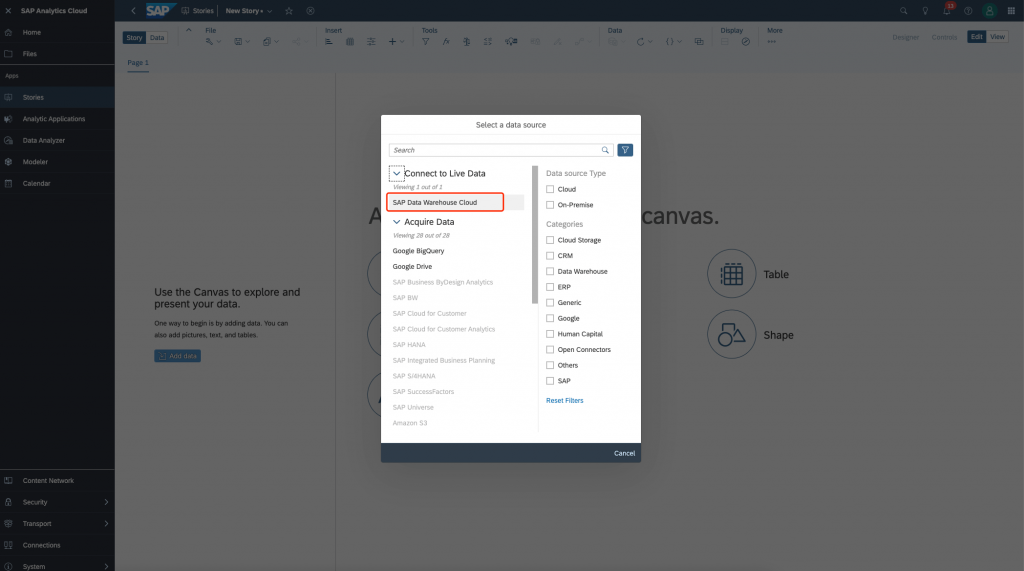
Task: Open the help question mark icon
Action: (x=968, y=10)
